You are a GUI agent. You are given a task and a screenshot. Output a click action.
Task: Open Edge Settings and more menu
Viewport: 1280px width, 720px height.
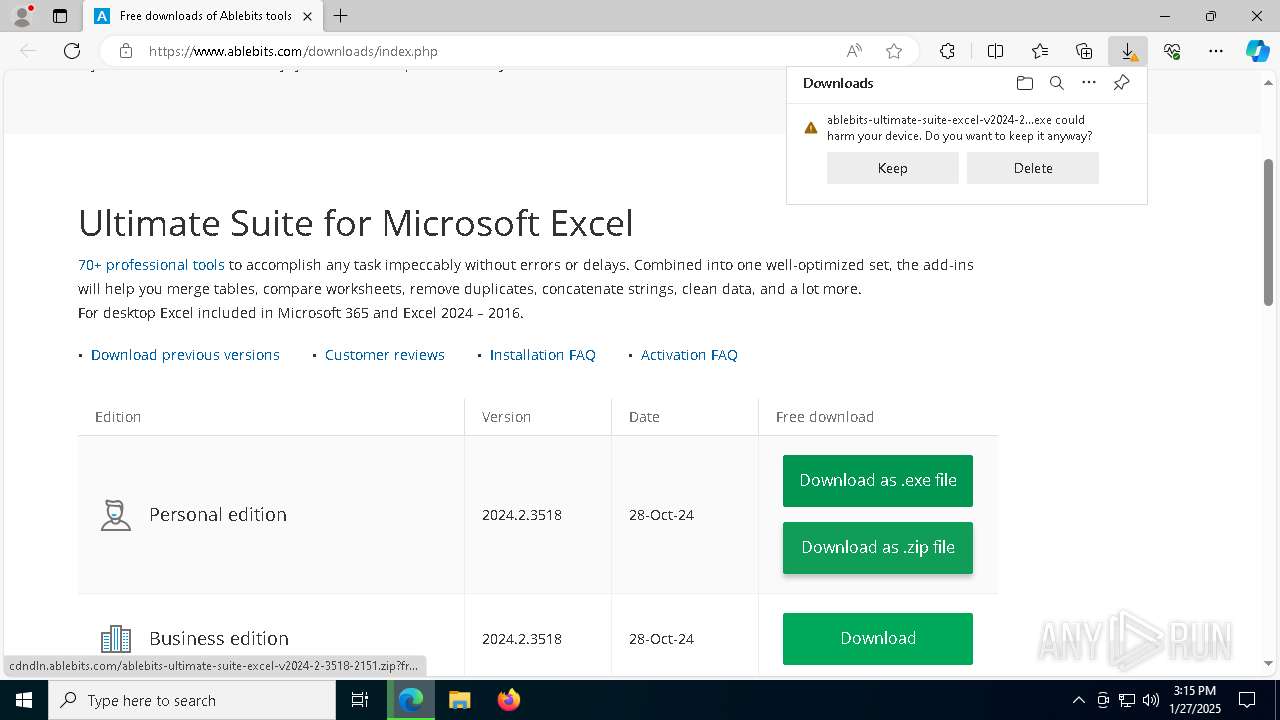click(x=1216, y=51)
